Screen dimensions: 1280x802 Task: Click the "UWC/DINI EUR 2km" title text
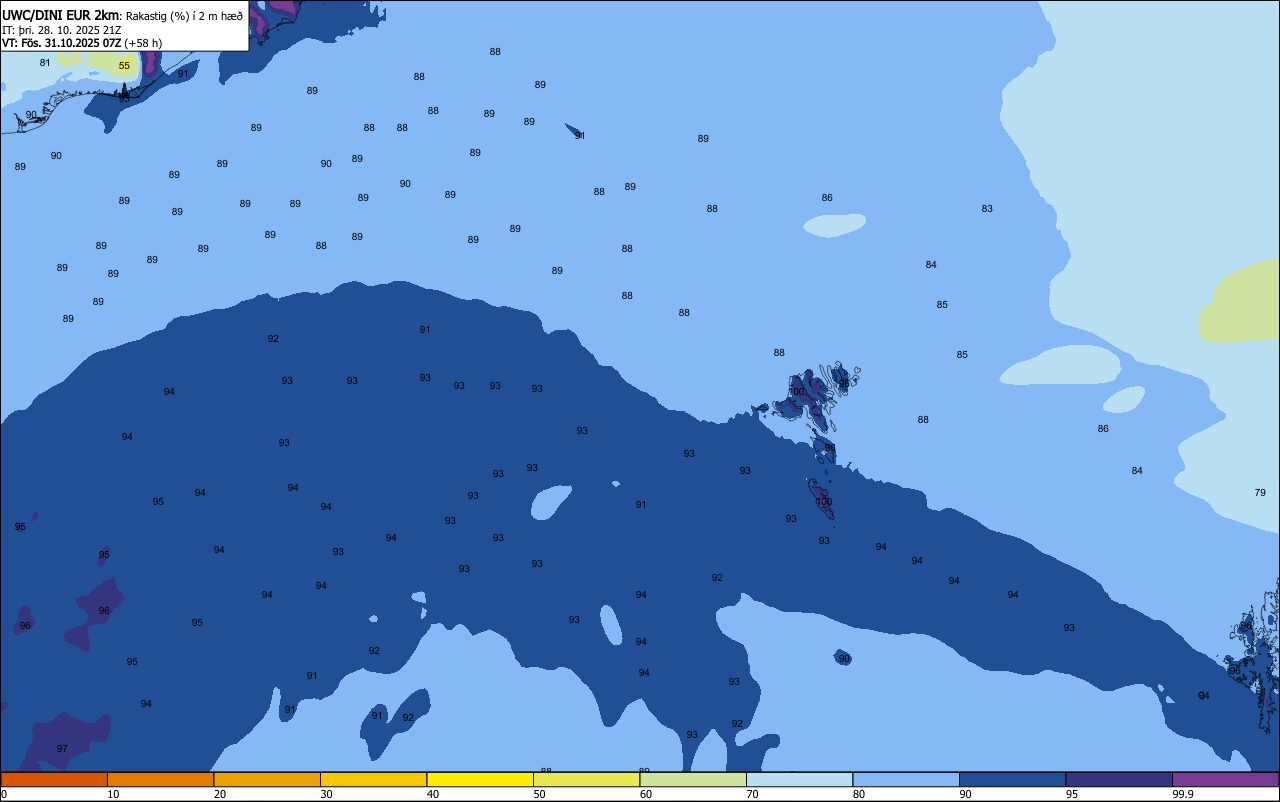(x=60, y=15)
